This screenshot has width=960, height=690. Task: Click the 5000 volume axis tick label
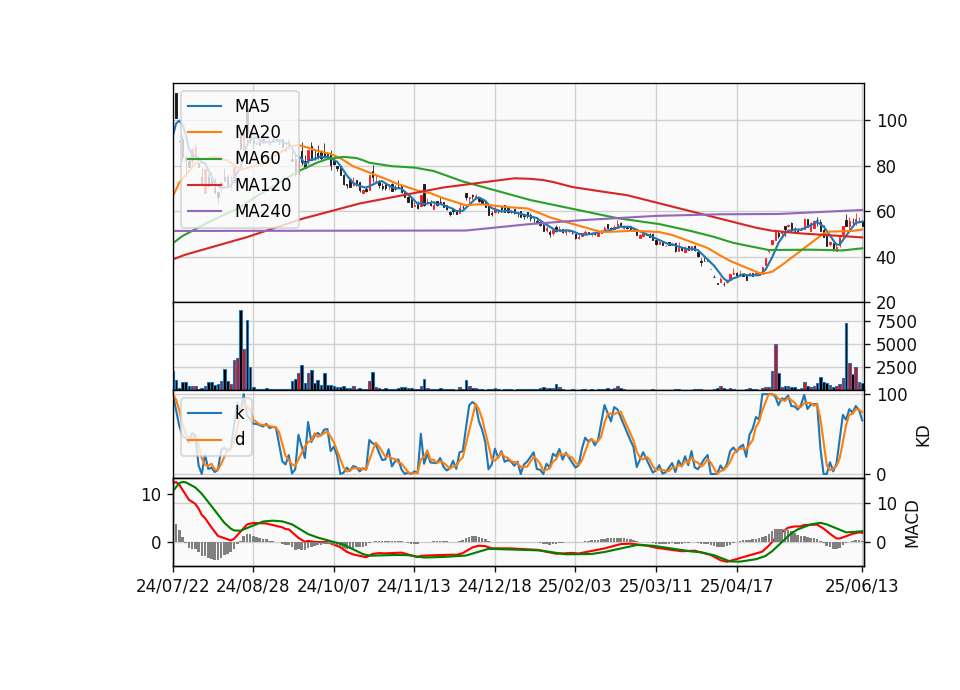pyautogui.click(x=896, y=345)
